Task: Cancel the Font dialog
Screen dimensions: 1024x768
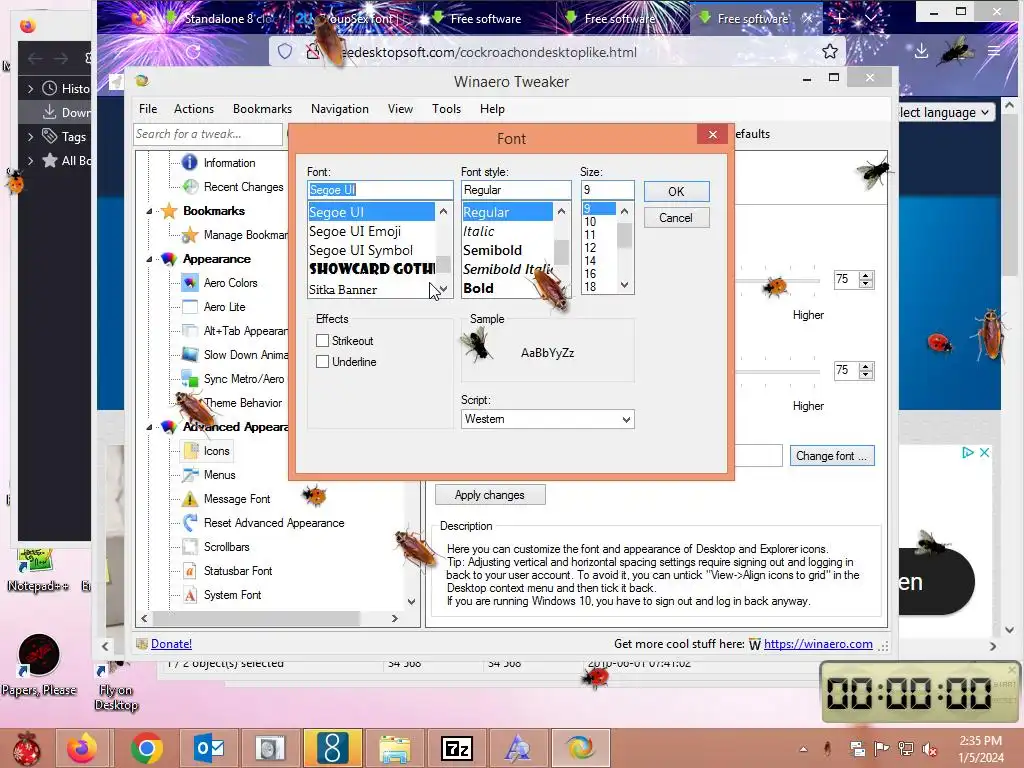Action: tap(676, 218)
